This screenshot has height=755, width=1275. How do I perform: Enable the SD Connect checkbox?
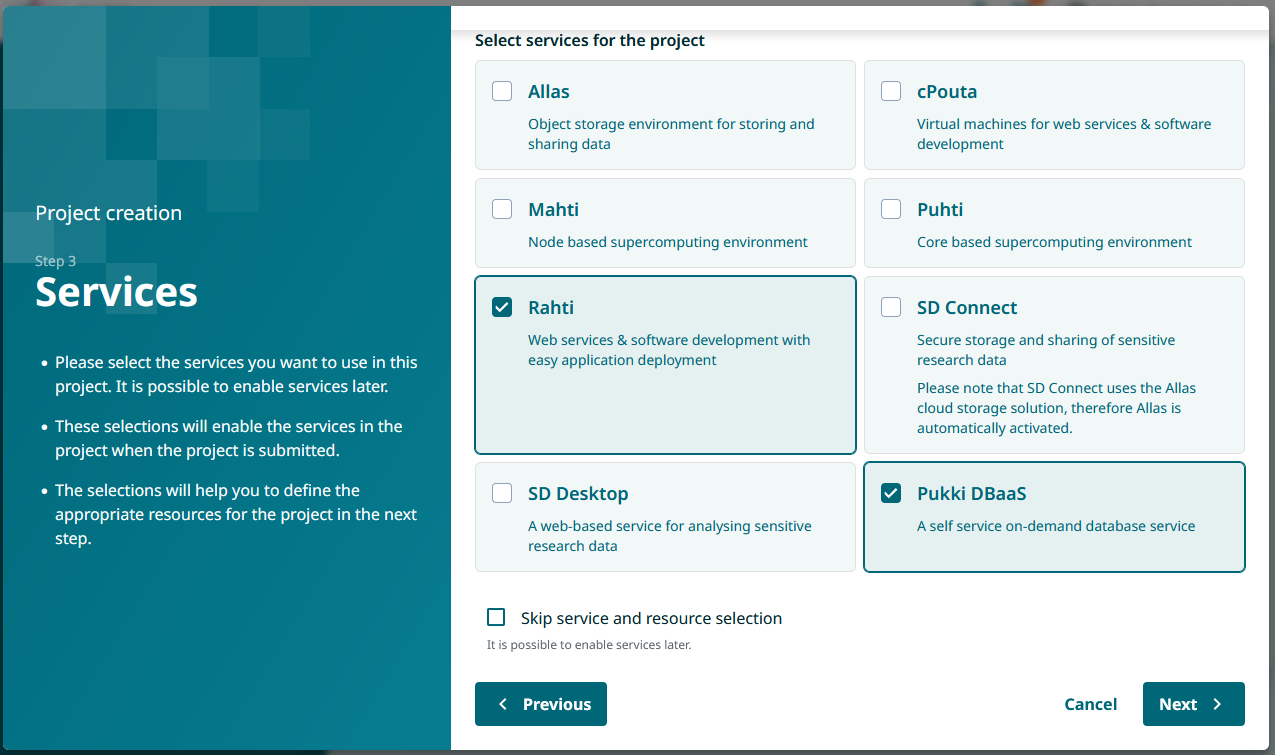891,307
